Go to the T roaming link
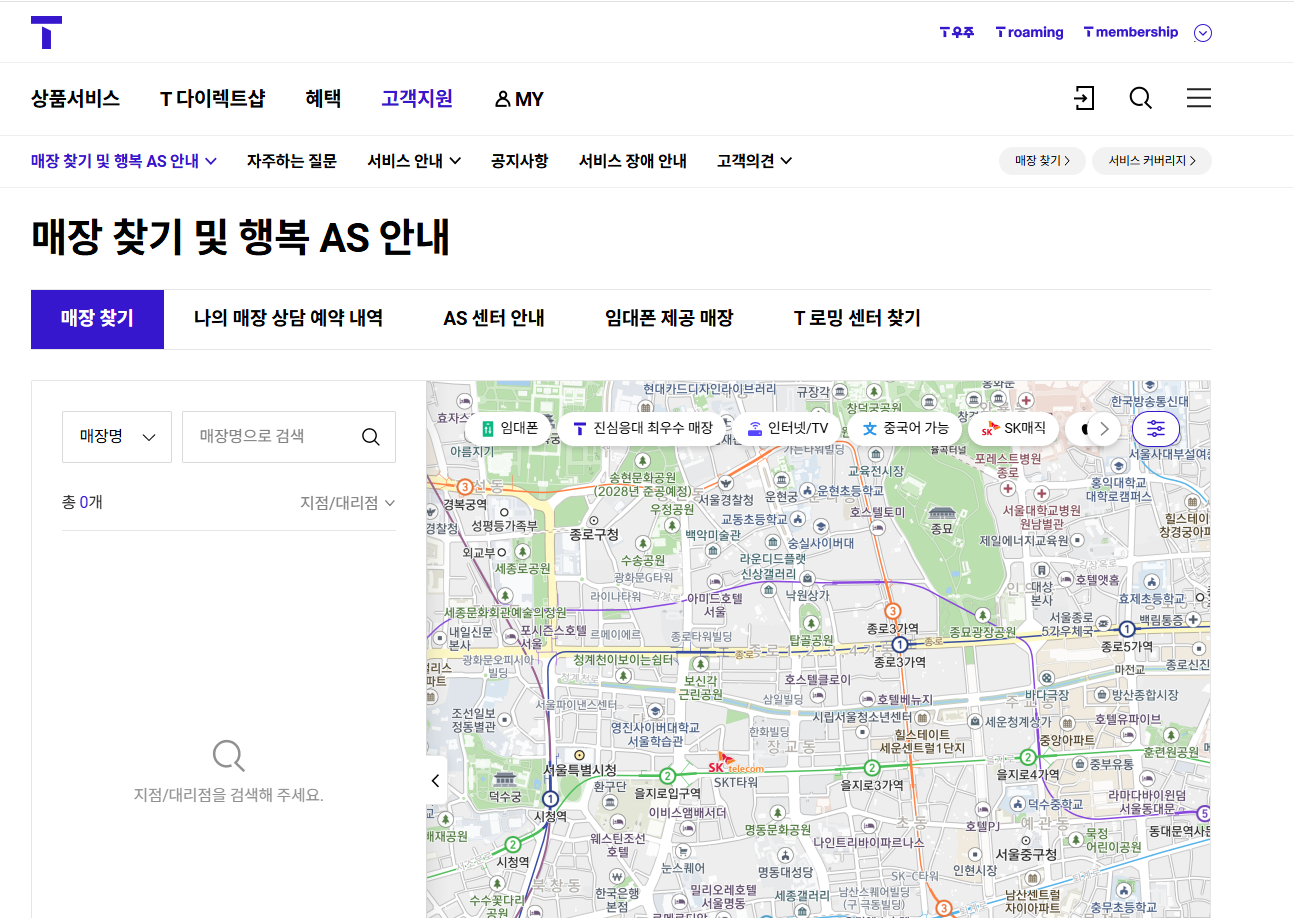1294x918 pixels. tap(1029, 32)
